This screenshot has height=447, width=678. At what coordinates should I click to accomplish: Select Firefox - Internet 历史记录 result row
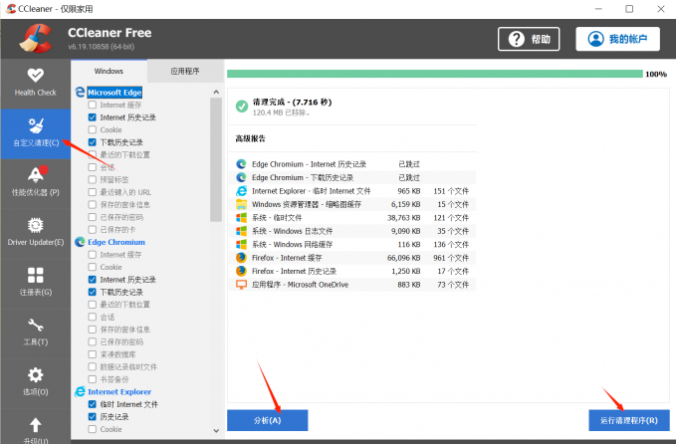click(x=352, y=271)
